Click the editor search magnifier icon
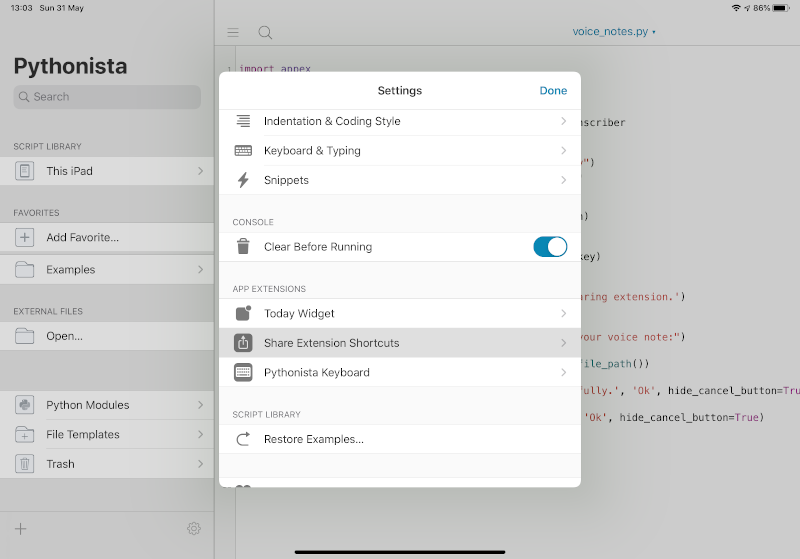 pos(265,33)
